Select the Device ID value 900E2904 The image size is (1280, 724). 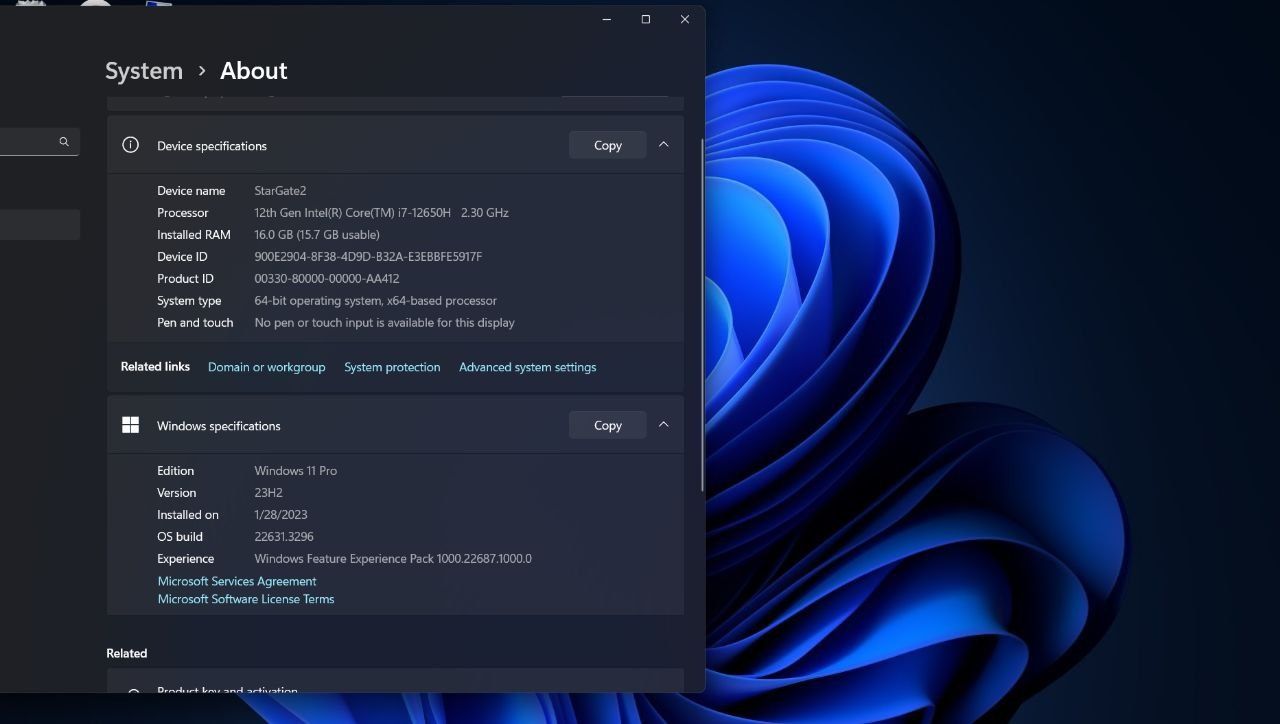tap(368, 257)
